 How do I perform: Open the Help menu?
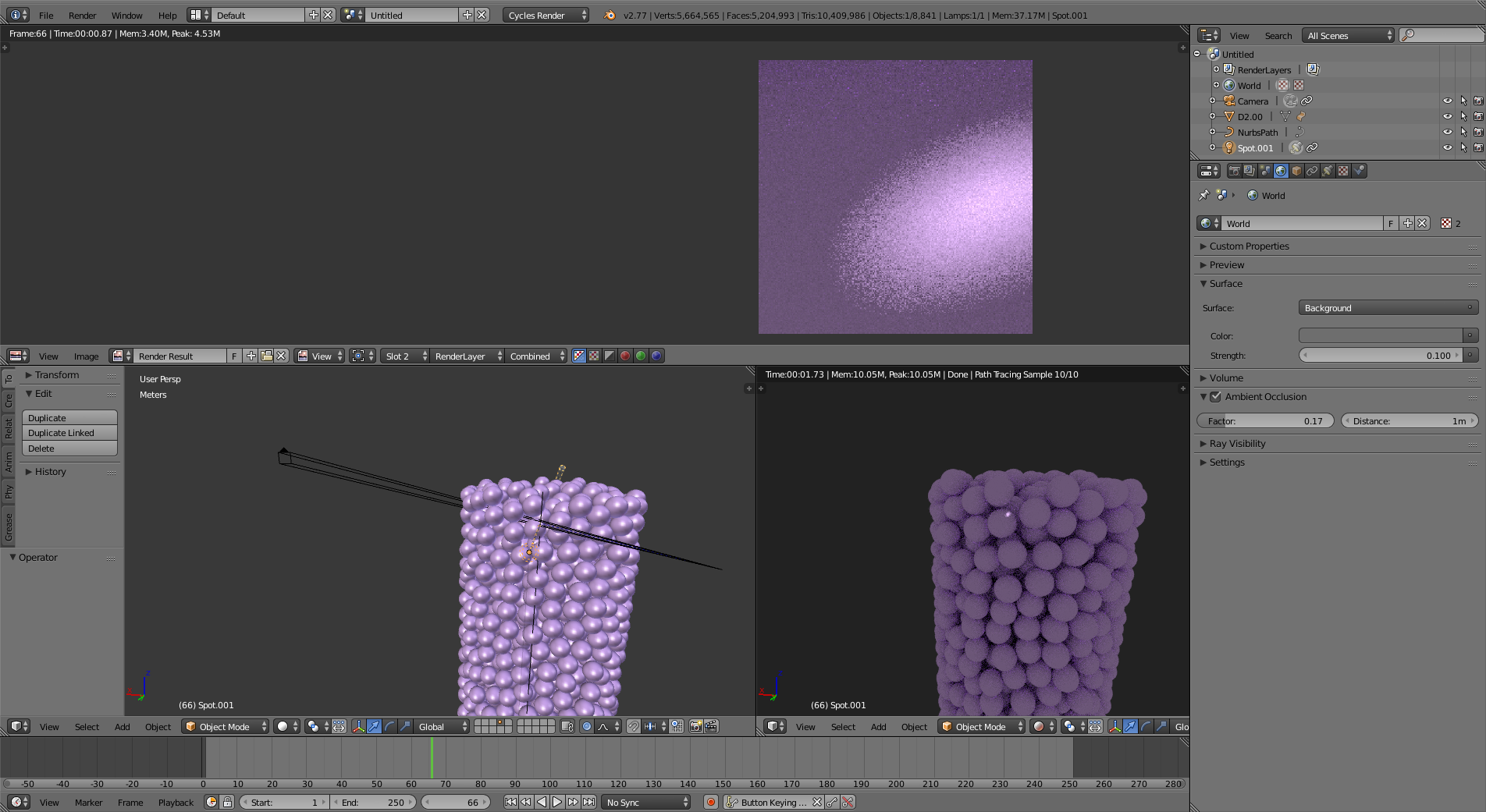point(167,15)
